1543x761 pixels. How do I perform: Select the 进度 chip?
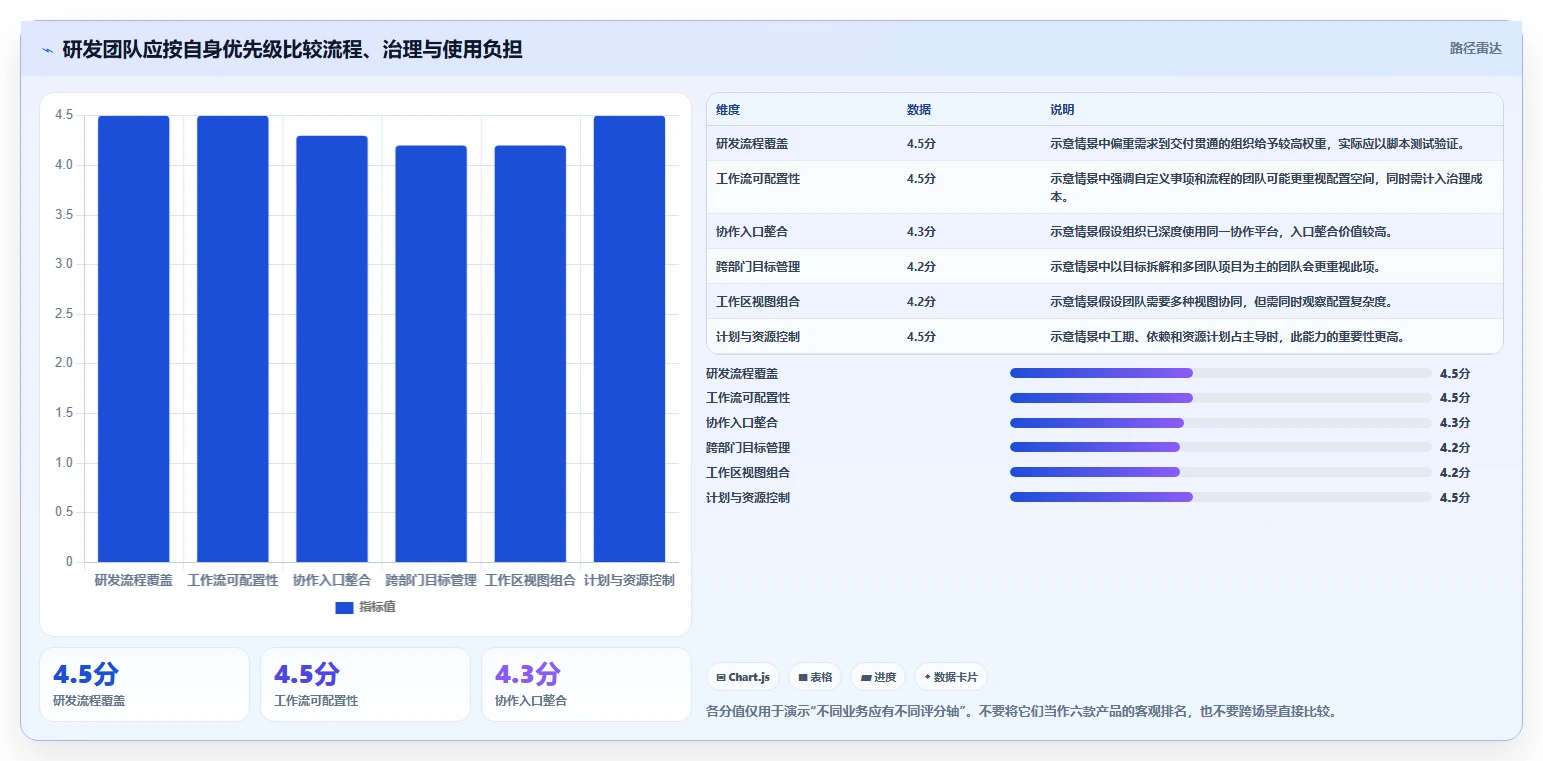click(x=878, y=677)
